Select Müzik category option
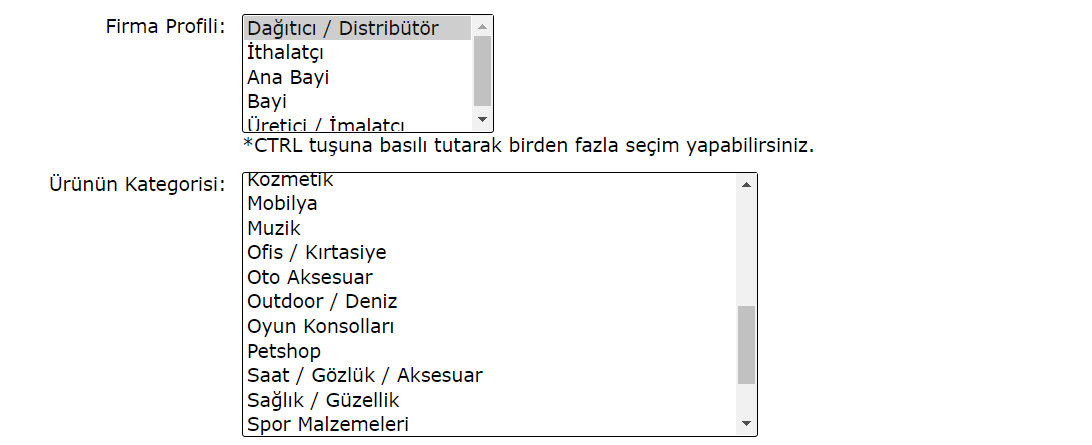1092x445 pixels. [273, 228]
